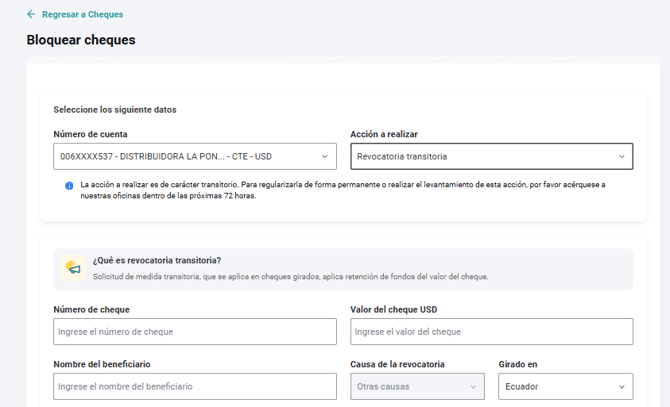
Task: Click the 'Bloquear cheques' page heading
Action: point(81,41)
